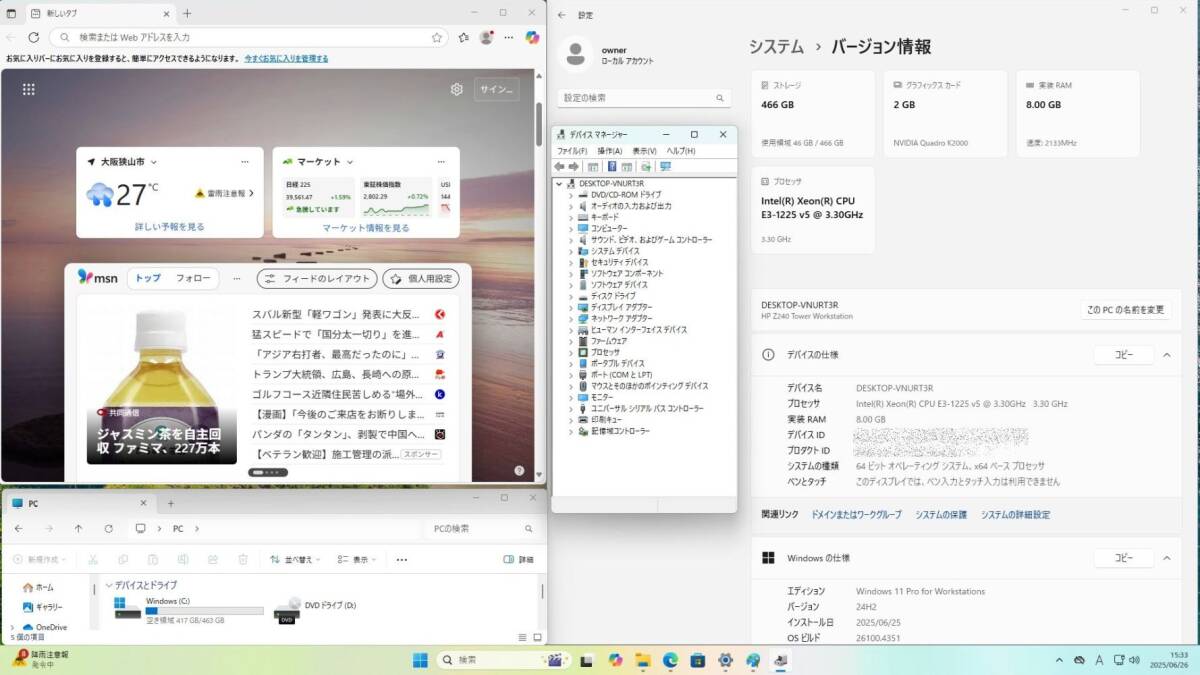The image size is (1200, 675).
Task: Toggle the details pane button in File Explorer
Action: point(518,560)
